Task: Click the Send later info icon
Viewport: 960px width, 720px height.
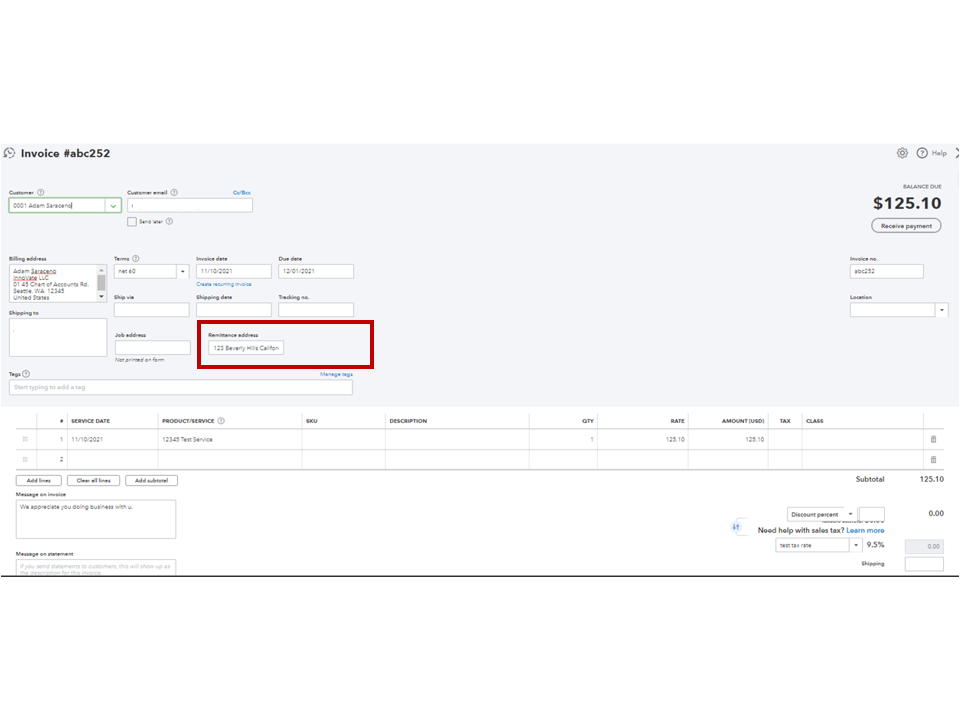Action: 170,222
